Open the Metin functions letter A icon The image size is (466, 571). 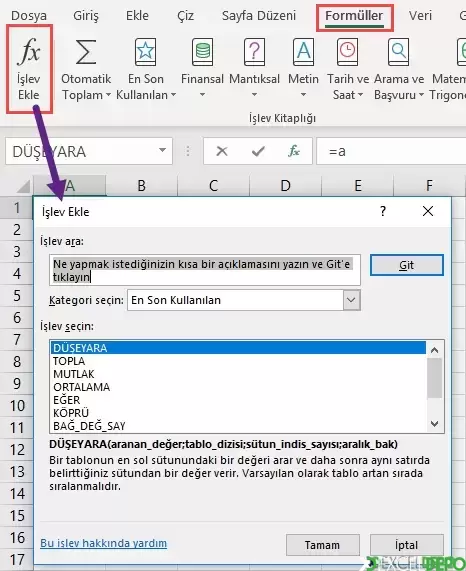pos(303,52)
